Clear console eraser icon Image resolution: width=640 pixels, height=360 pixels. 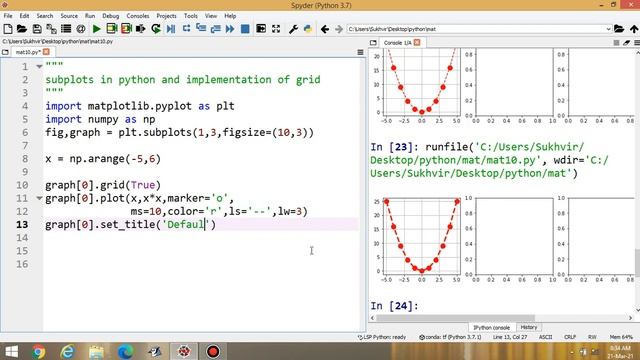(627, 42)
